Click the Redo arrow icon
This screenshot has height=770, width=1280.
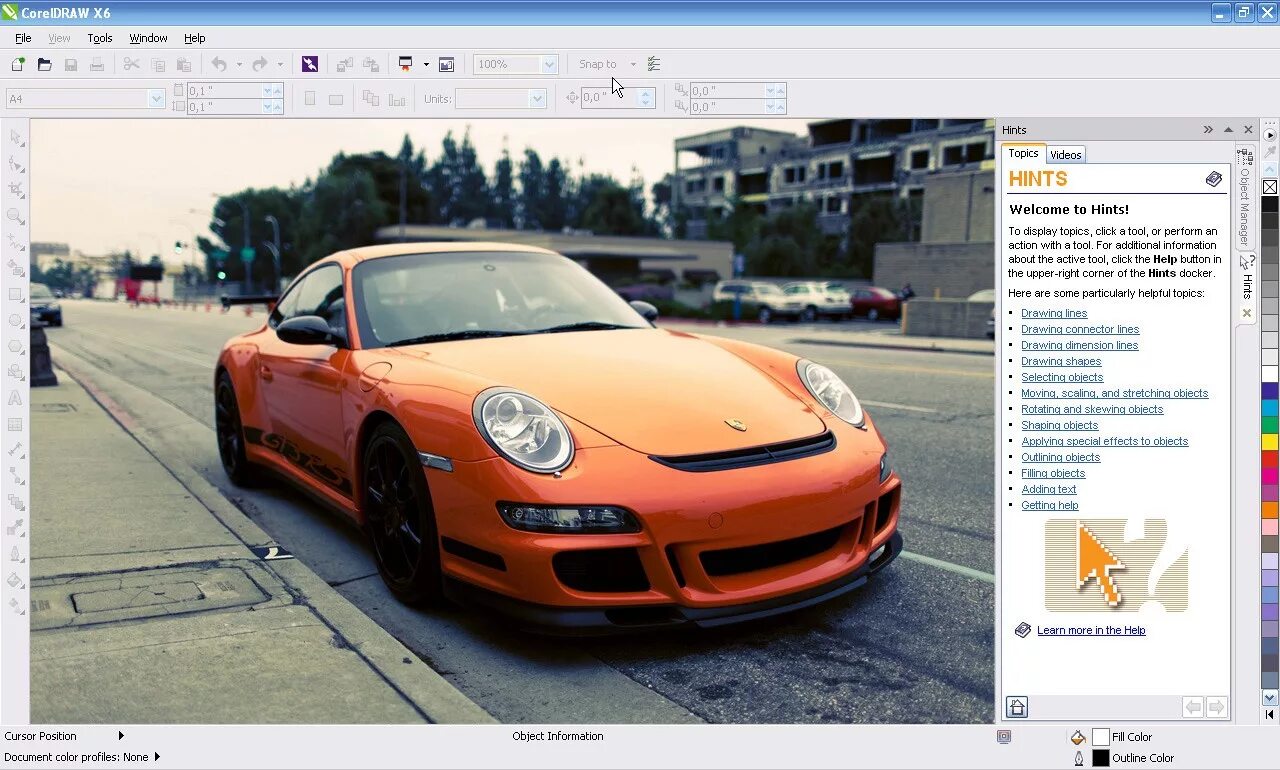coord(260,64)
